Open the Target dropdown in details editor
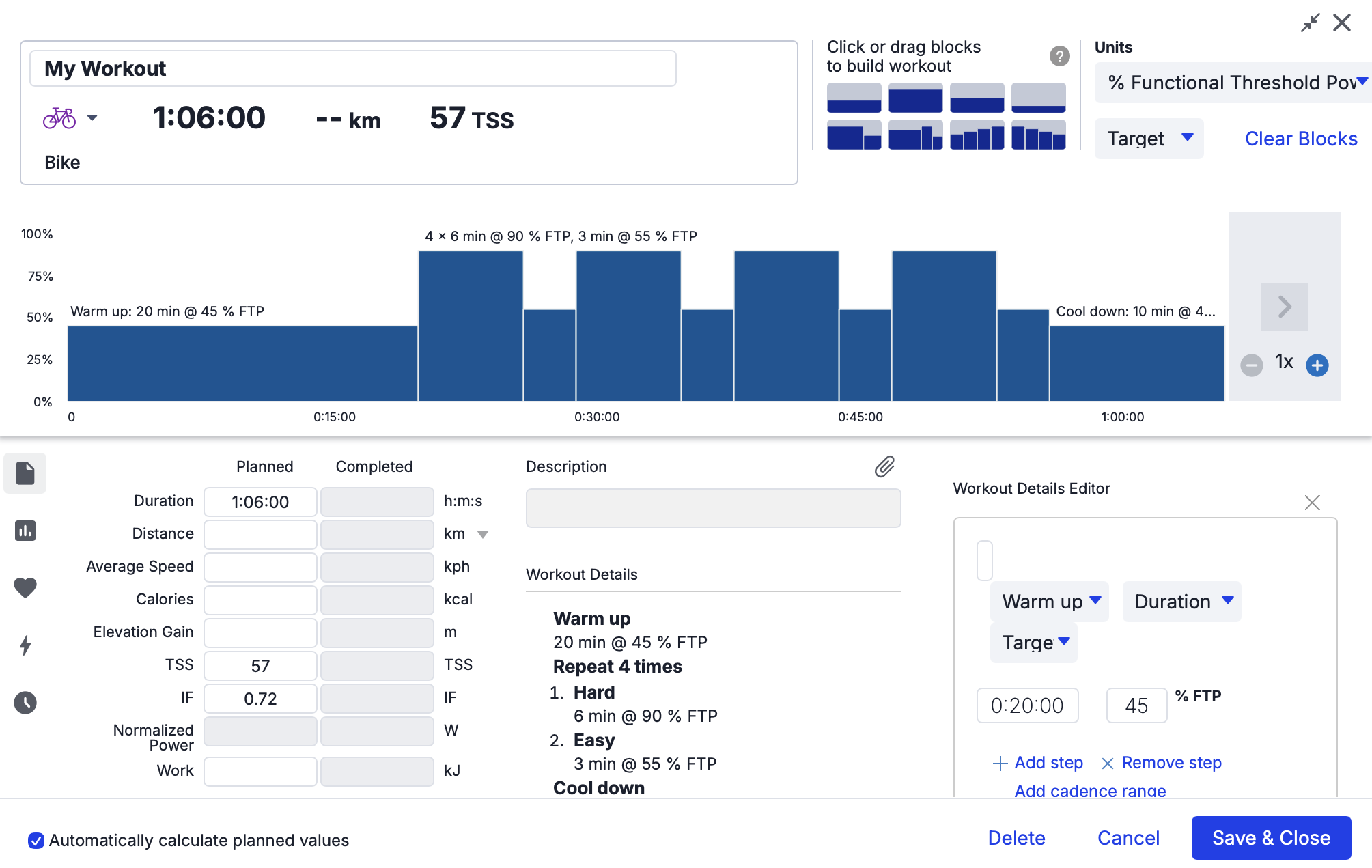 pyautogui.click(x=1034, y=643)
